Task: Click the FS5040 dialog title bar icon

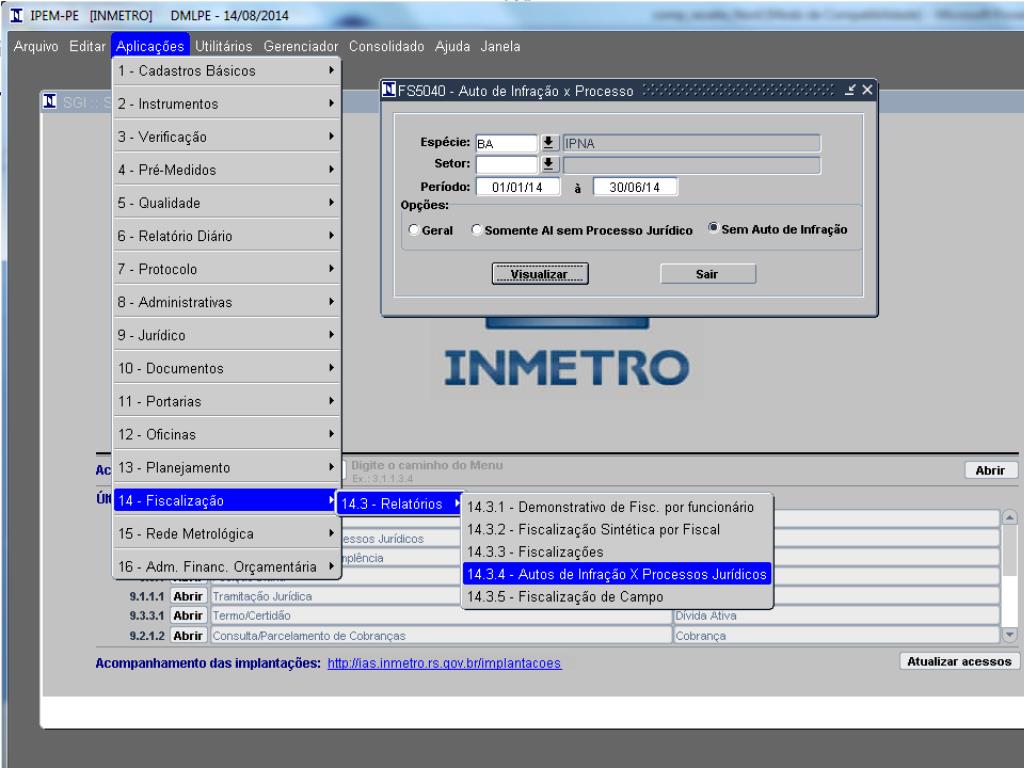Action: [x=389, y=89]
